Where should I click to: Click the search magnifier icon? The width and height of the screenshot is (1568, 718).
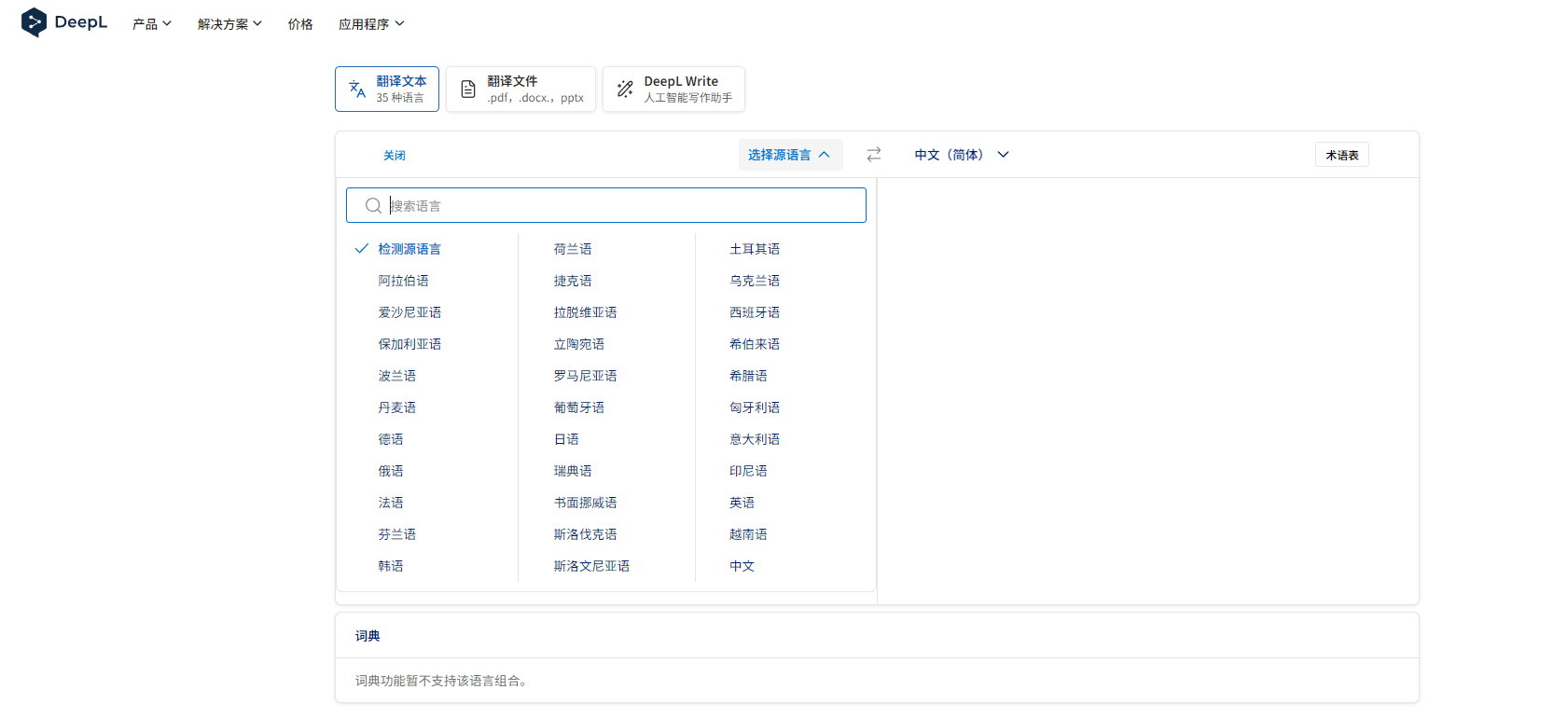[373, 205]
